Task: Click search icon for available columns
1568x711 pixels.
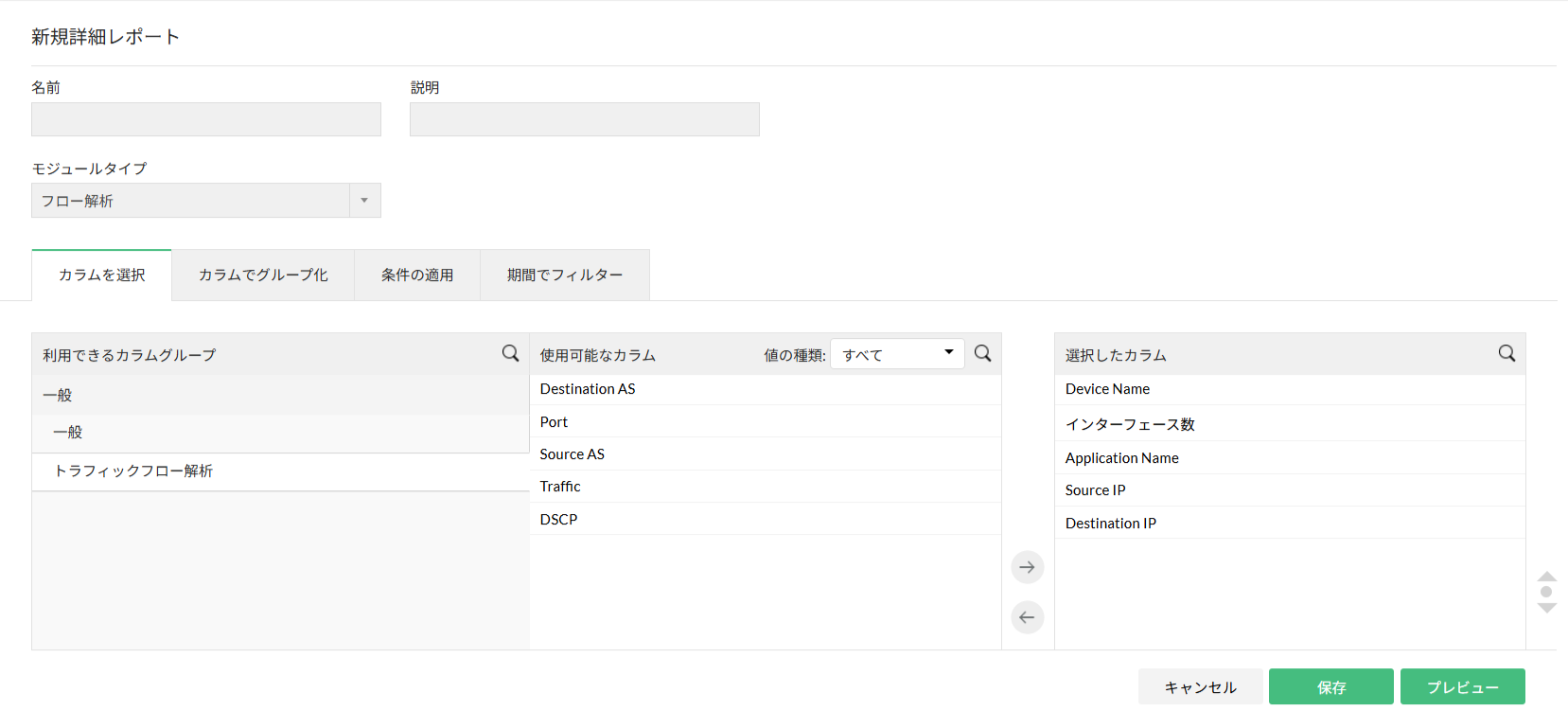Action: tap(983, 353)
